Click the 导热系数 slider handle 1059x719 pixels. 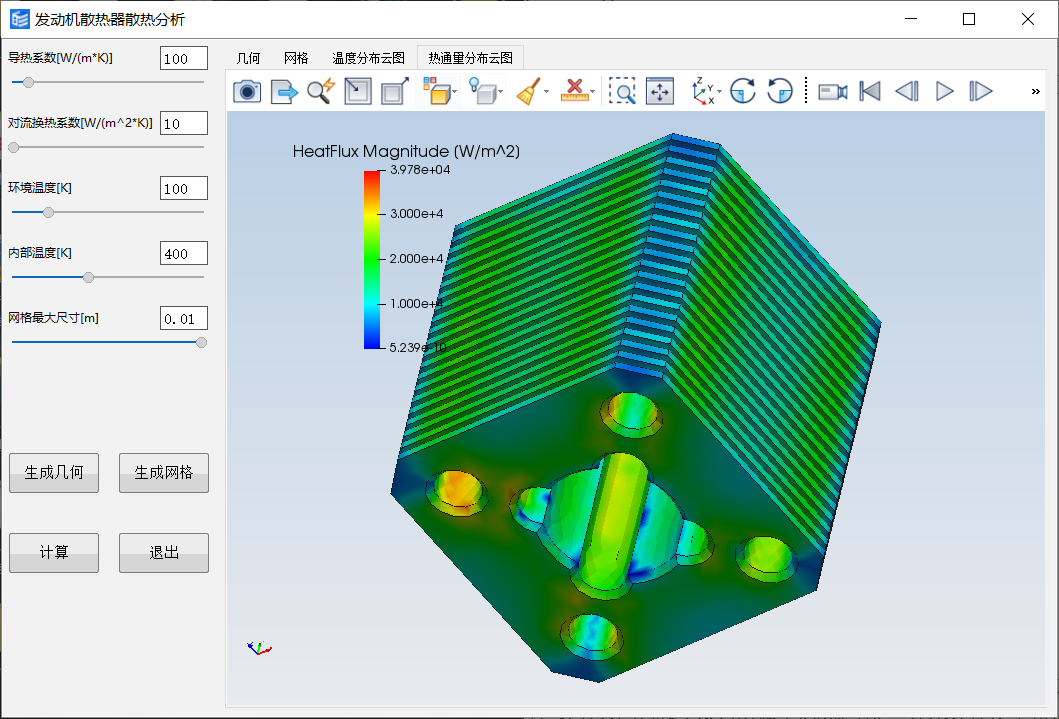click(28, 82)
